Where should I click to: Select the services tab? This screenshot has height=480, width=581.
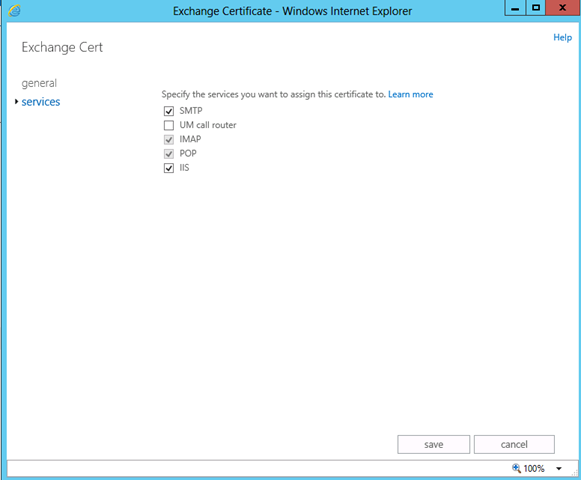[41, 102]
